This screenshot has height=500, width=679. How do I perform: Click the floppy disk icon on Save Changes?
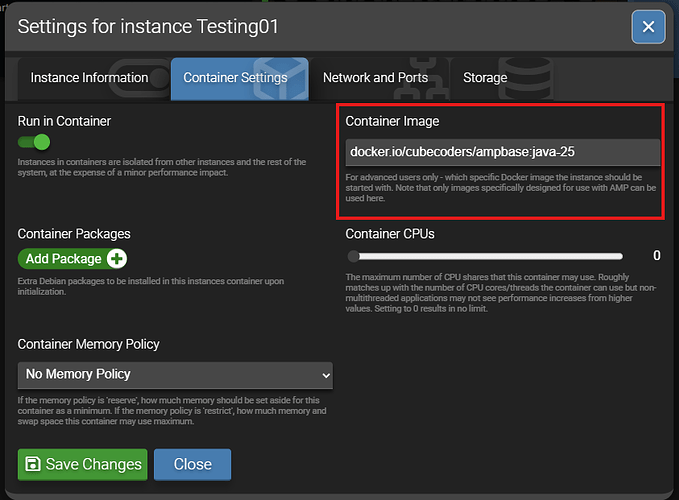tap(33, 464)
